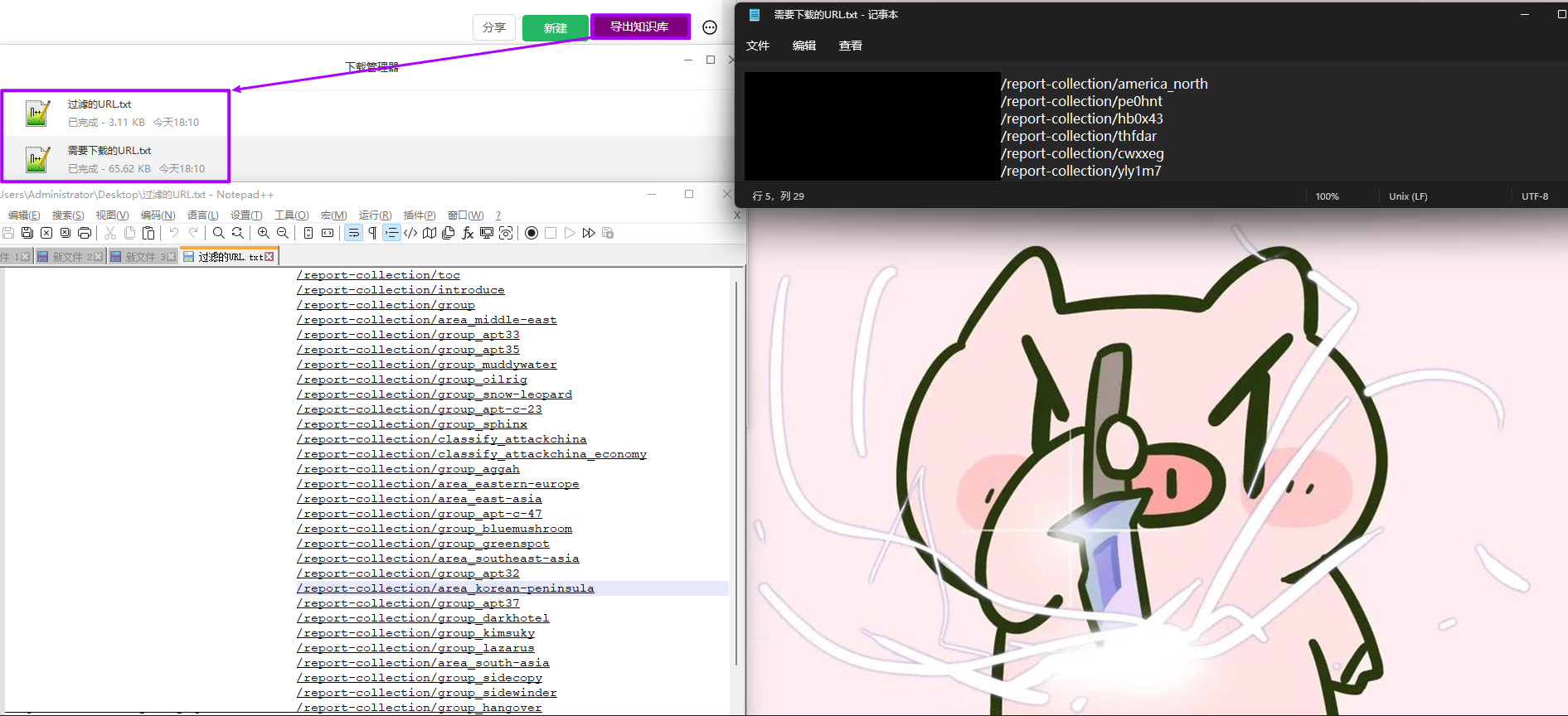This screenshot has width=1568, height=716.
Task: Click run macro multiple times icon
Action: coord(589,233)
